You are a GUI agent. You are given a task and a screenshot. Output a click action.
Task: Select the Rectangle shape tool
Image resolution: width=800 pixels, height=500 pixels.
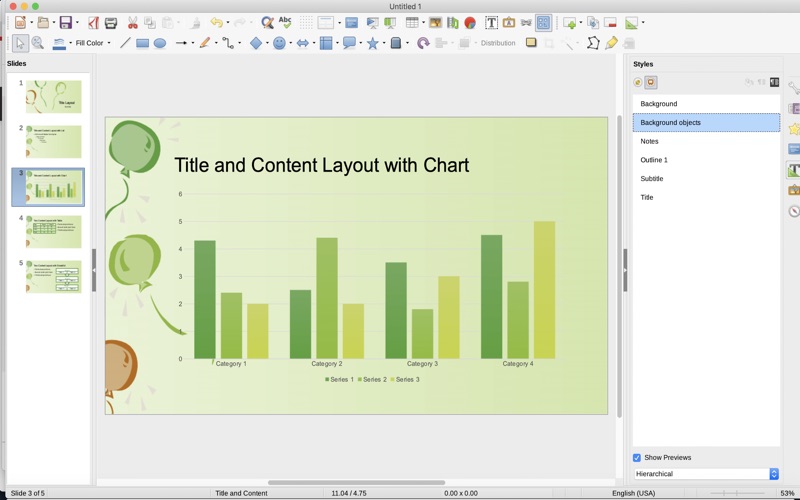pos(142,43)
